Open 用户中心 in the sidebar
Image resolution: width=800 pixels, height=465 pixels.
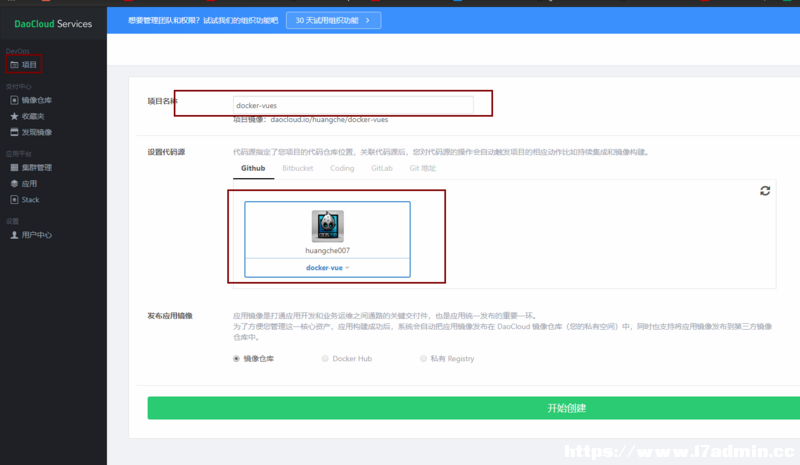tap(37, 235)
